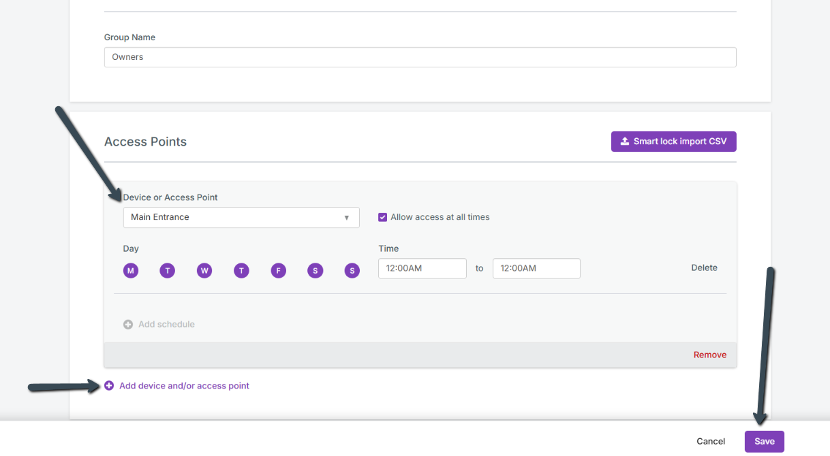The width and height of the screenshot is (830, 456).
Task: Click the start time field 12:00AM
Action: [x=422, y=268]
